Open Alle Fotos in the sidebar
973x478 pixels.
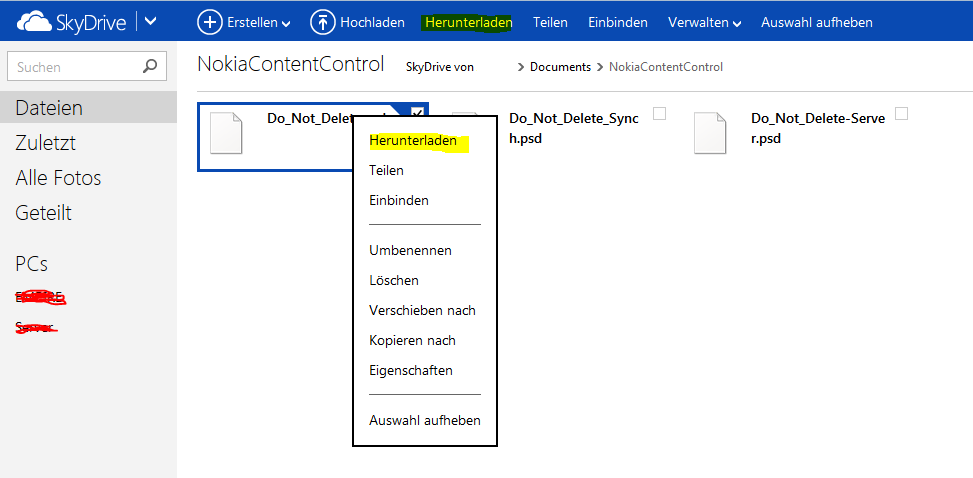(58, 178)
